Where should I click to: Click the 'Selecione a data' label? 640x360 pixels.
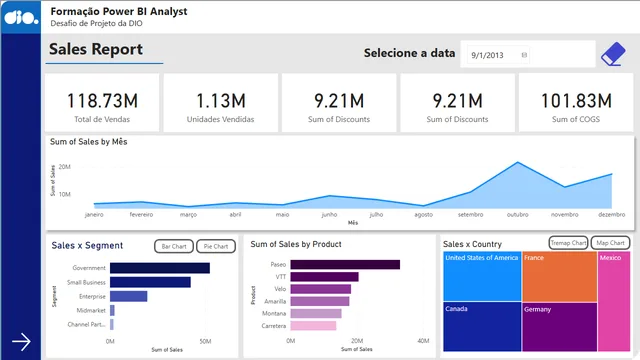[x=409, y=53]
